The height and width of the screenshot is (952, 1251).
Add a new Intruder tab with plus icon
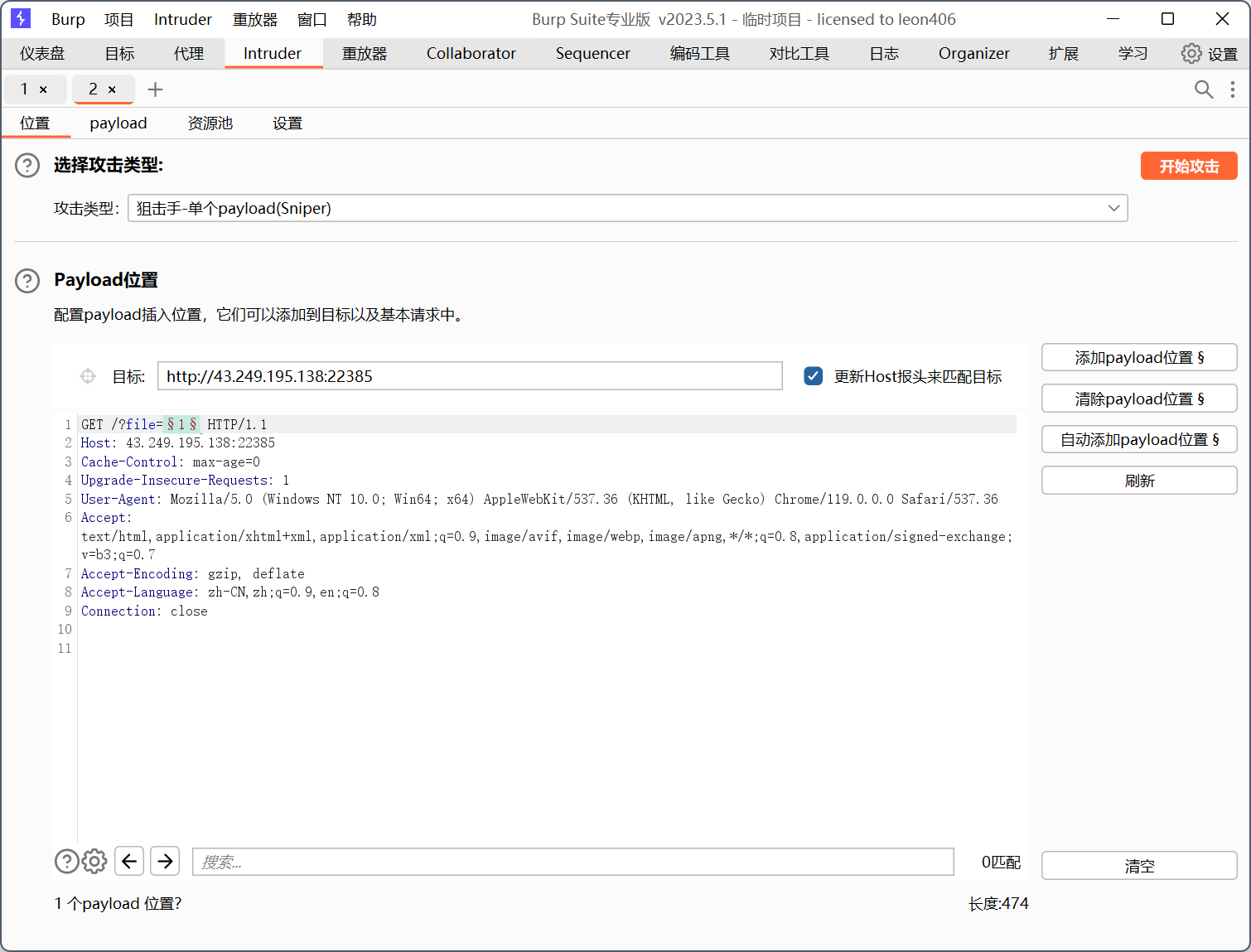(x=155, y=89)
